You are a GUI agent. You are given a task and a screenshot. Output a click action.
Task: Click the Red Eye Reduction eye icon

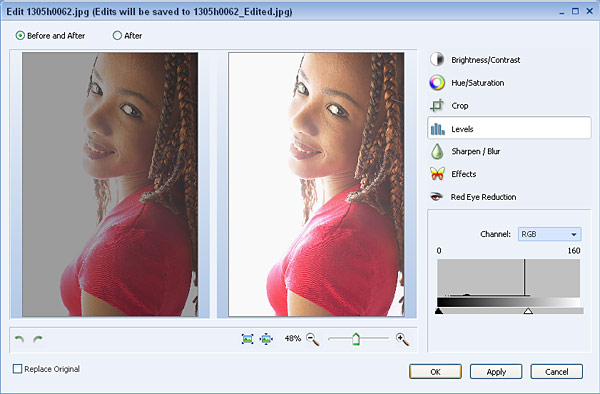437,197
